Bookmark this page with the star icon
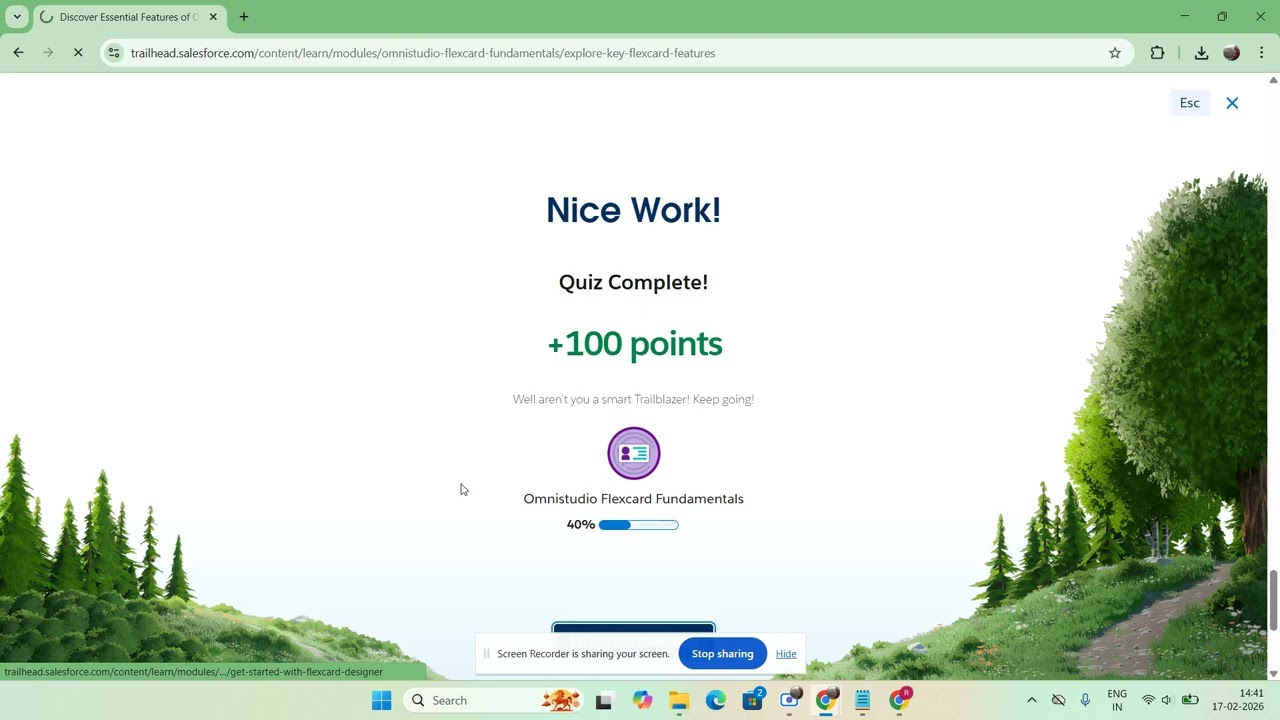The height and width of the screenshot is (720, 1280). tap(1115, 53)
